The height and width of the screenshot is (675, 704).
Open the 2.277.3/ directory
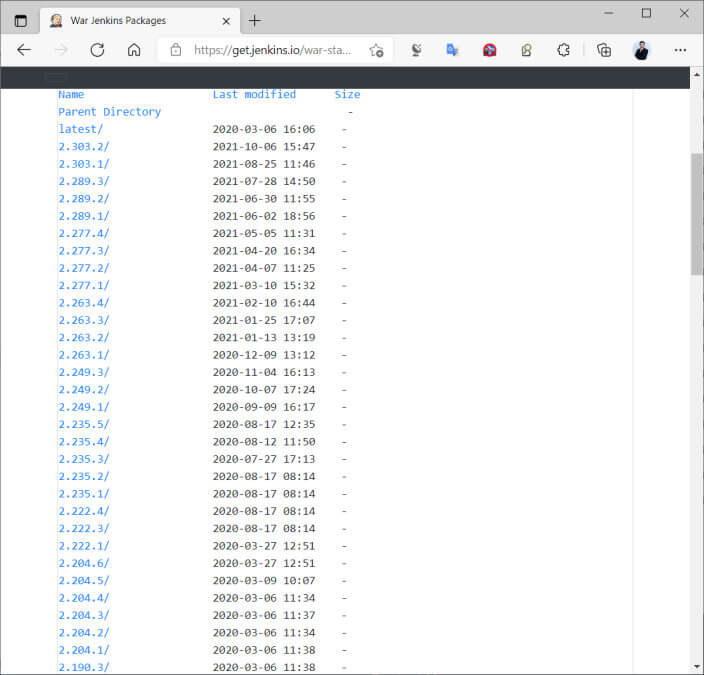pyautogui.click(x=84, y=251)
